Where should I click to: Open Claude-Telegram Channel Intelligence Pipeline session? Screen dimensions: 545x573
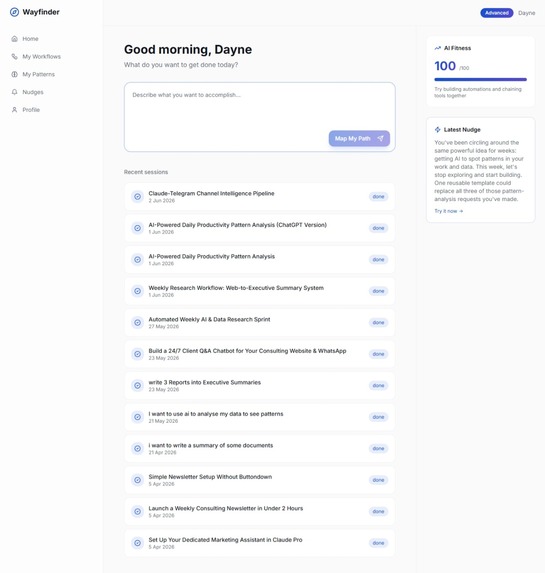(260, 197)
